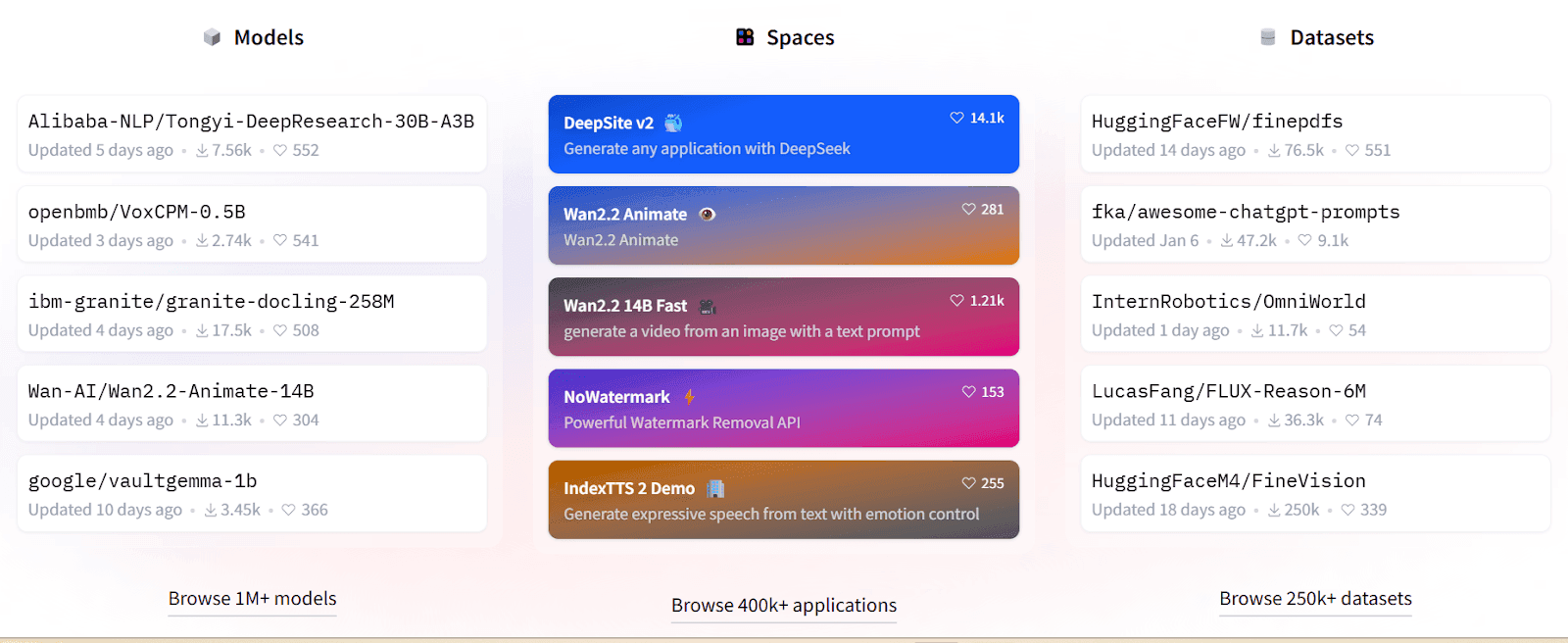Open the Spaces section heading
The image size is (1568, 643).
(x=800, y=37)
